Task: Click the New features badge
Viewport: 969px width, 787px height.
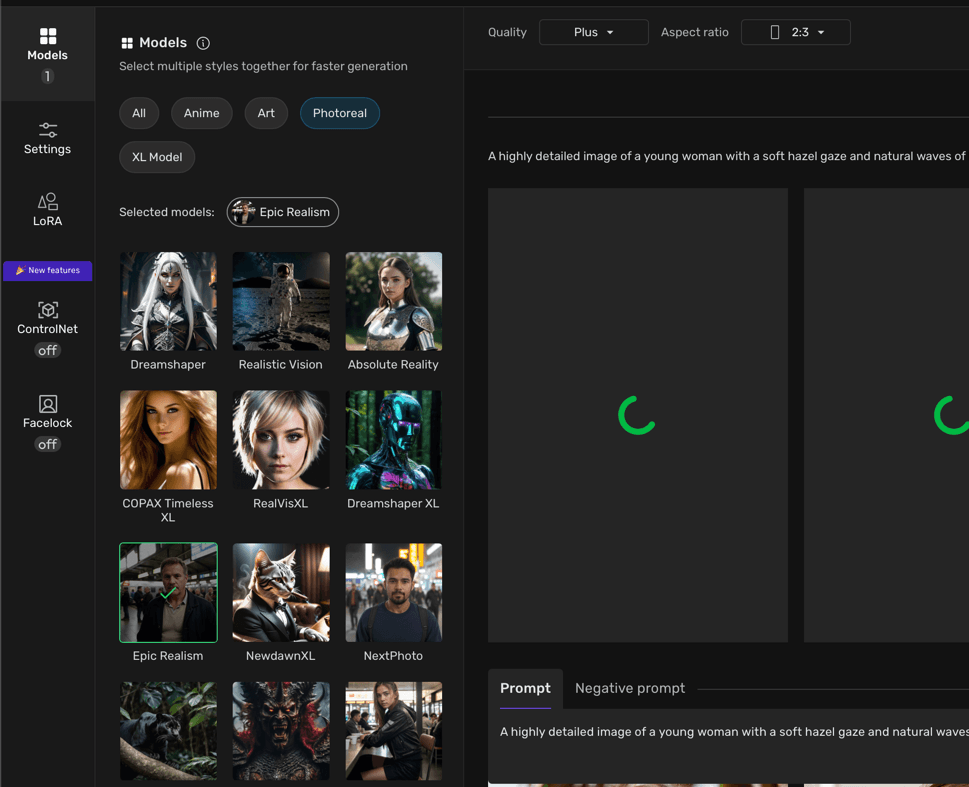Action: (48, 271)
